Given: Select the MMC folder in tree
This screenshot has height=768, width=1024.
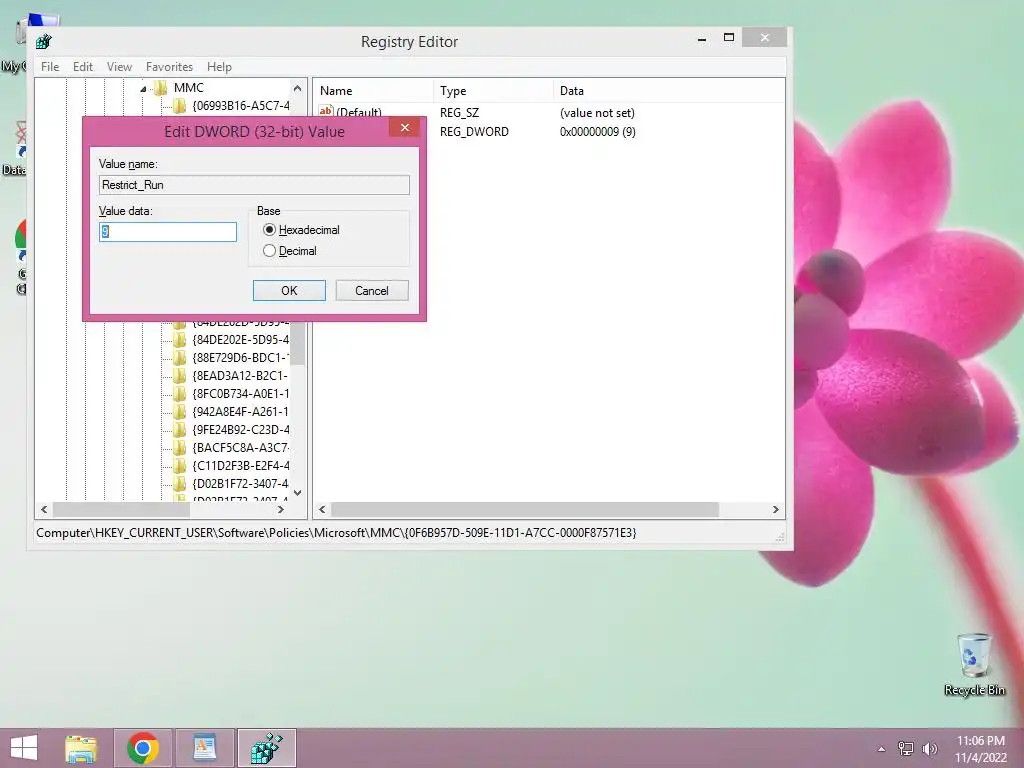Looking at the screenshot, I should 189,88.
